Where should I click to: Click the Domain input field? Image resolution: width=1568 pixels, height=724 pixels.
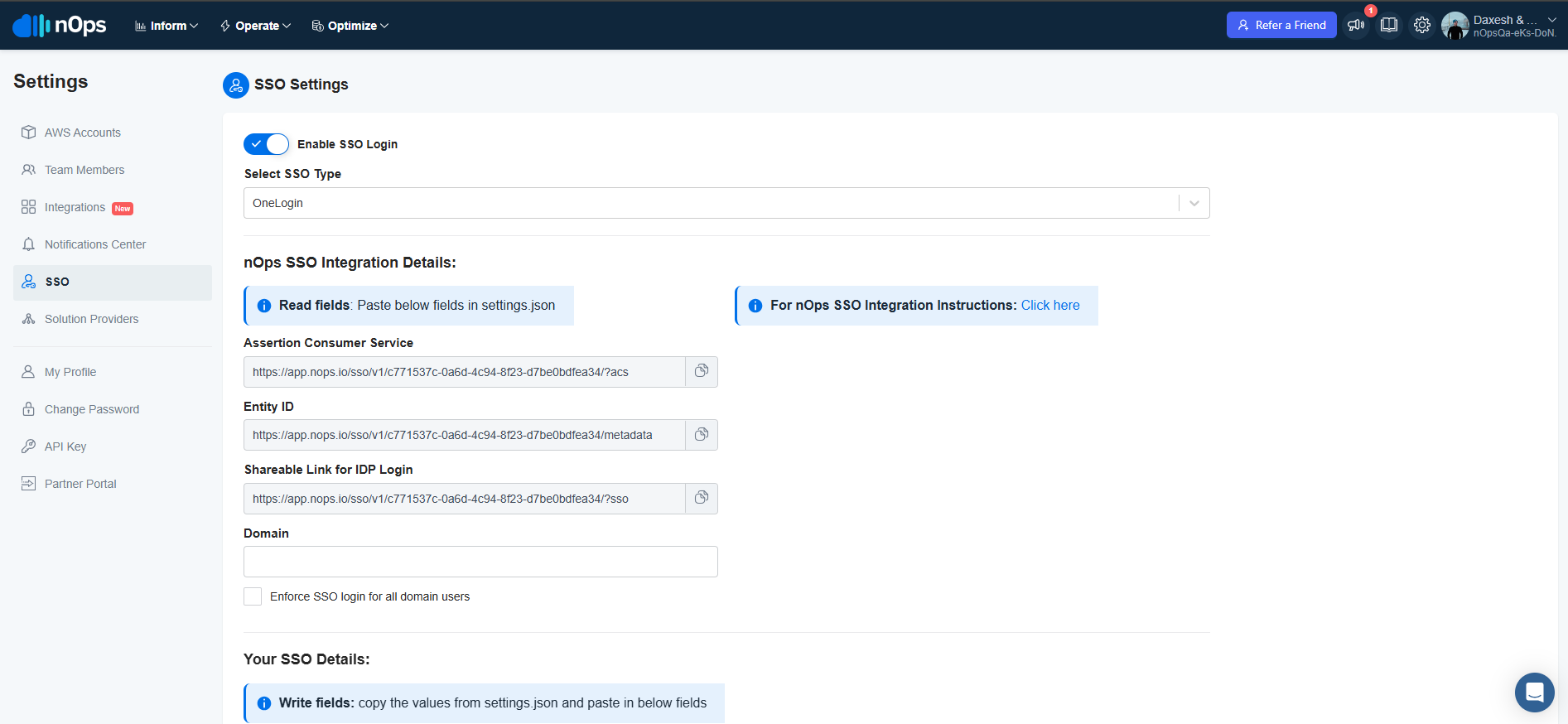coord(480,562)
